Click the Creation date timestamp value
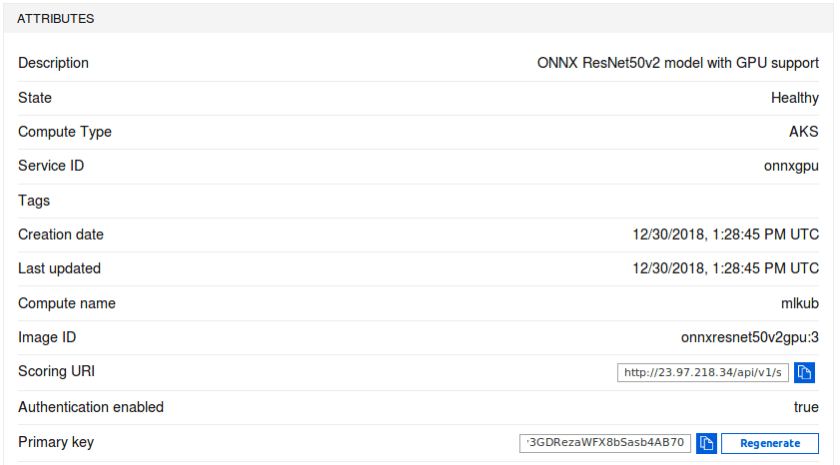The height and width of the screenshot is (465, 840). pos(725,235)
